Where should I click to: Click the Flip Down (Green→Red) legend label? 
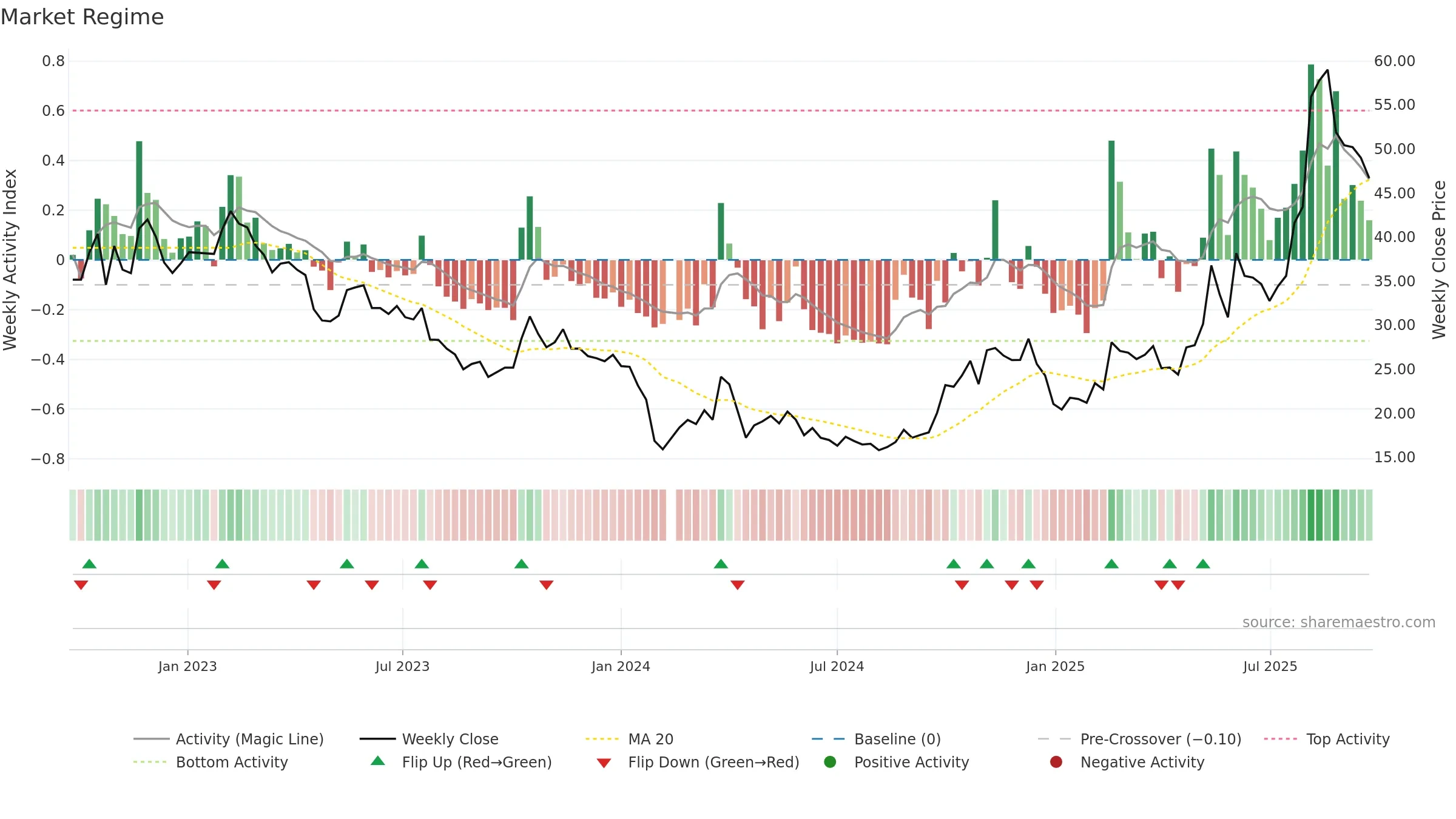point(713,762)
